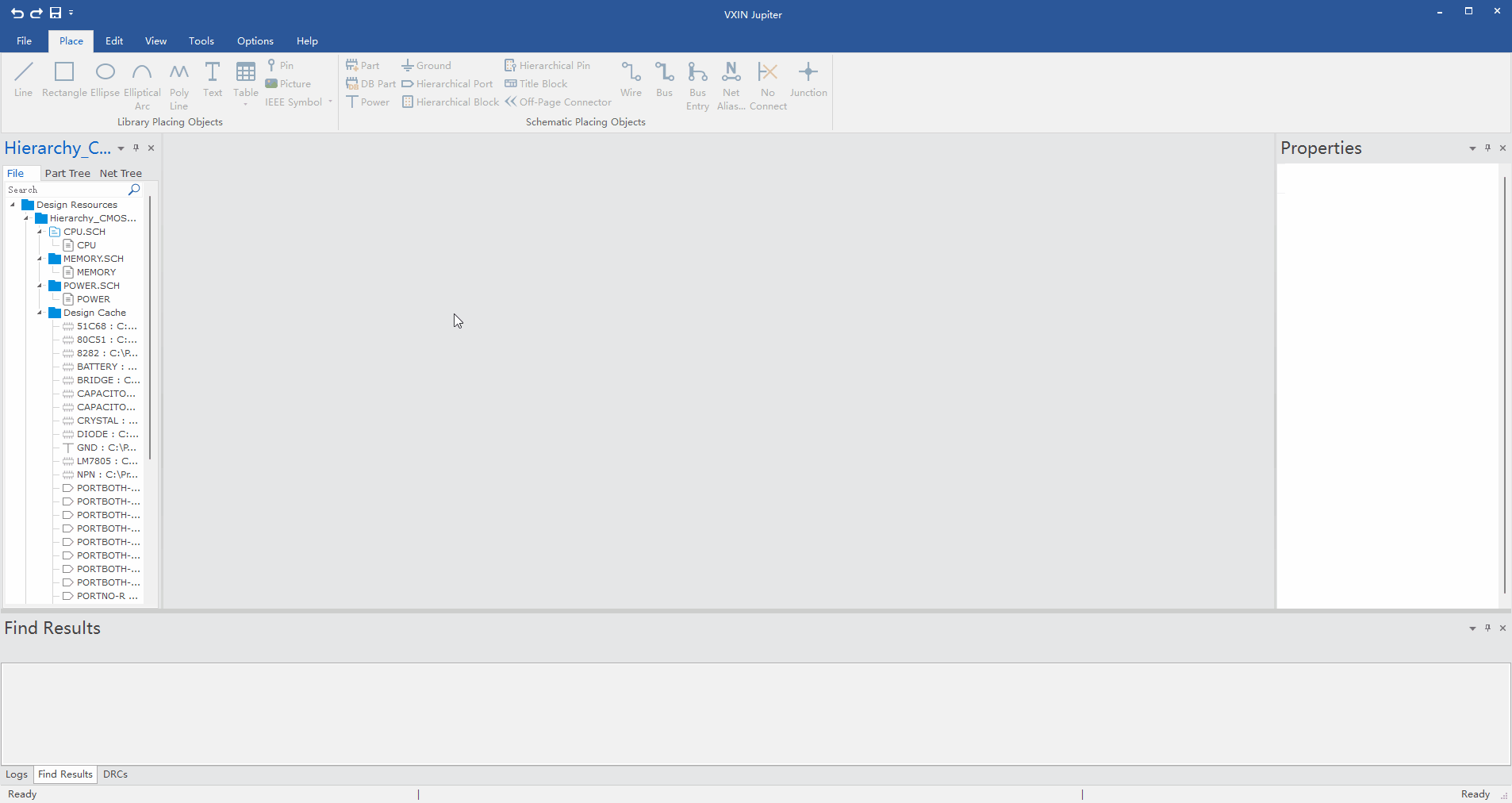
Task: Insert a Title Block
Action: 536,83
